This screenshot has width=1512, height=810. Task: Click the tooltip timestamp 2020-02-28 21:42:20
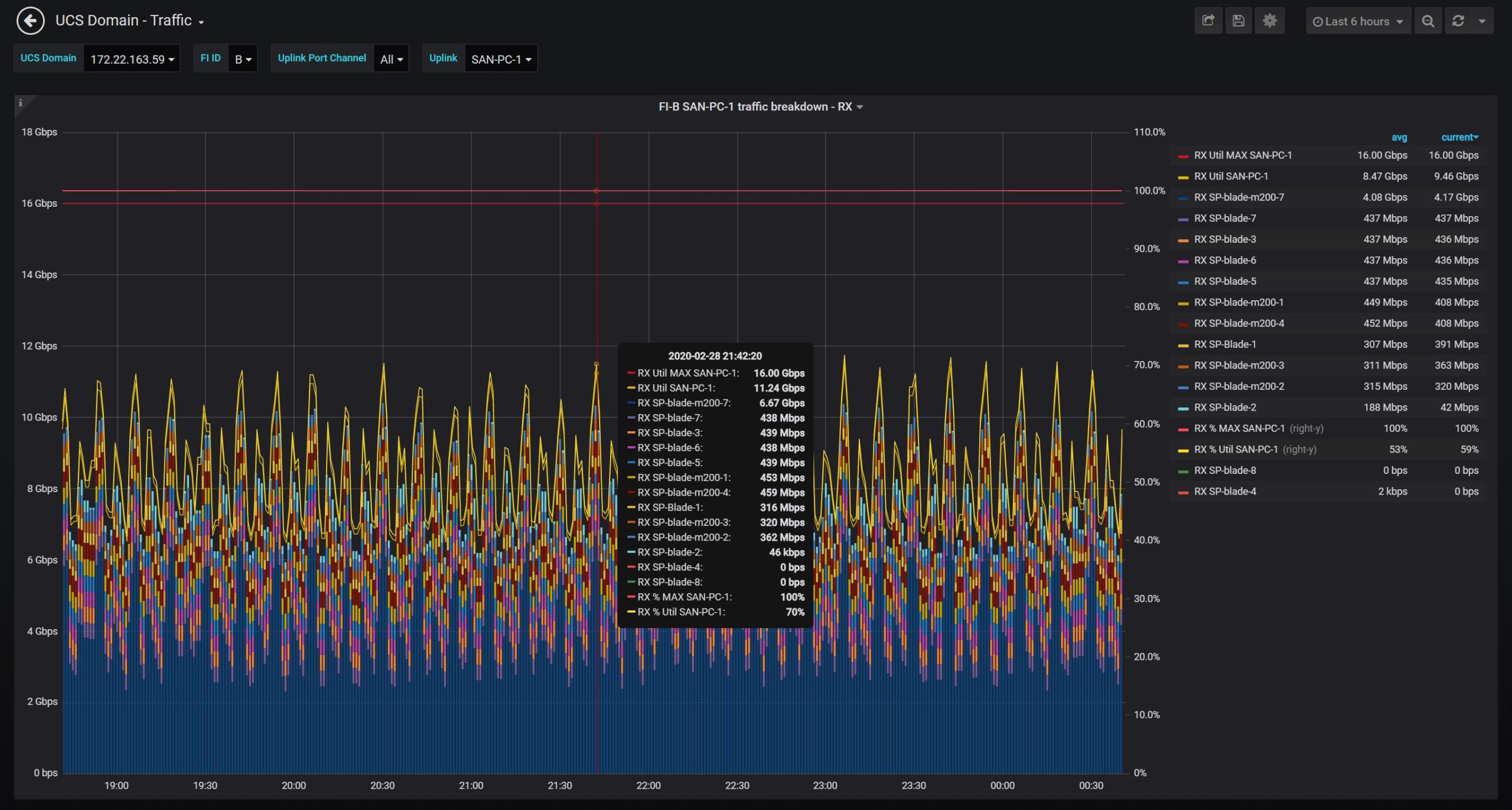(x=715, y=356)
